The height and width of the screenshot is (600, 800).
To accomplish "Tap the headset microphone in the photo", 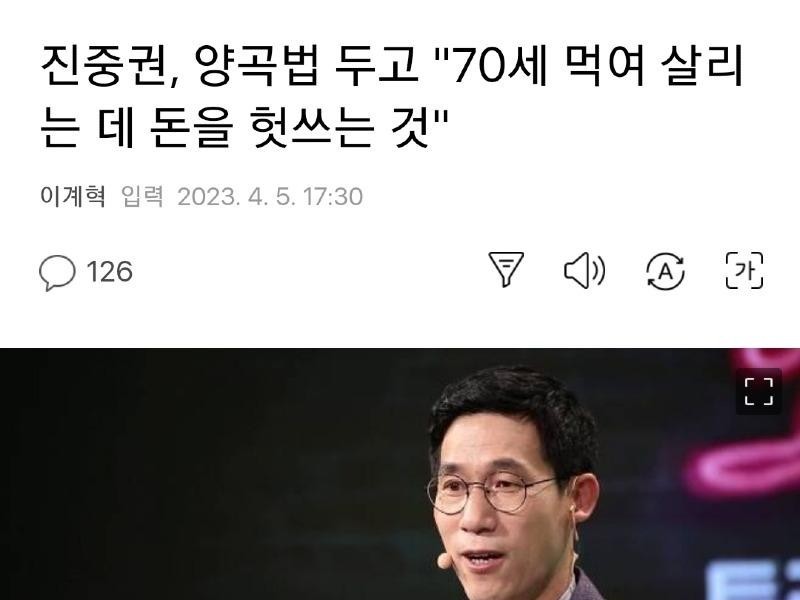I will coord(445,561).
